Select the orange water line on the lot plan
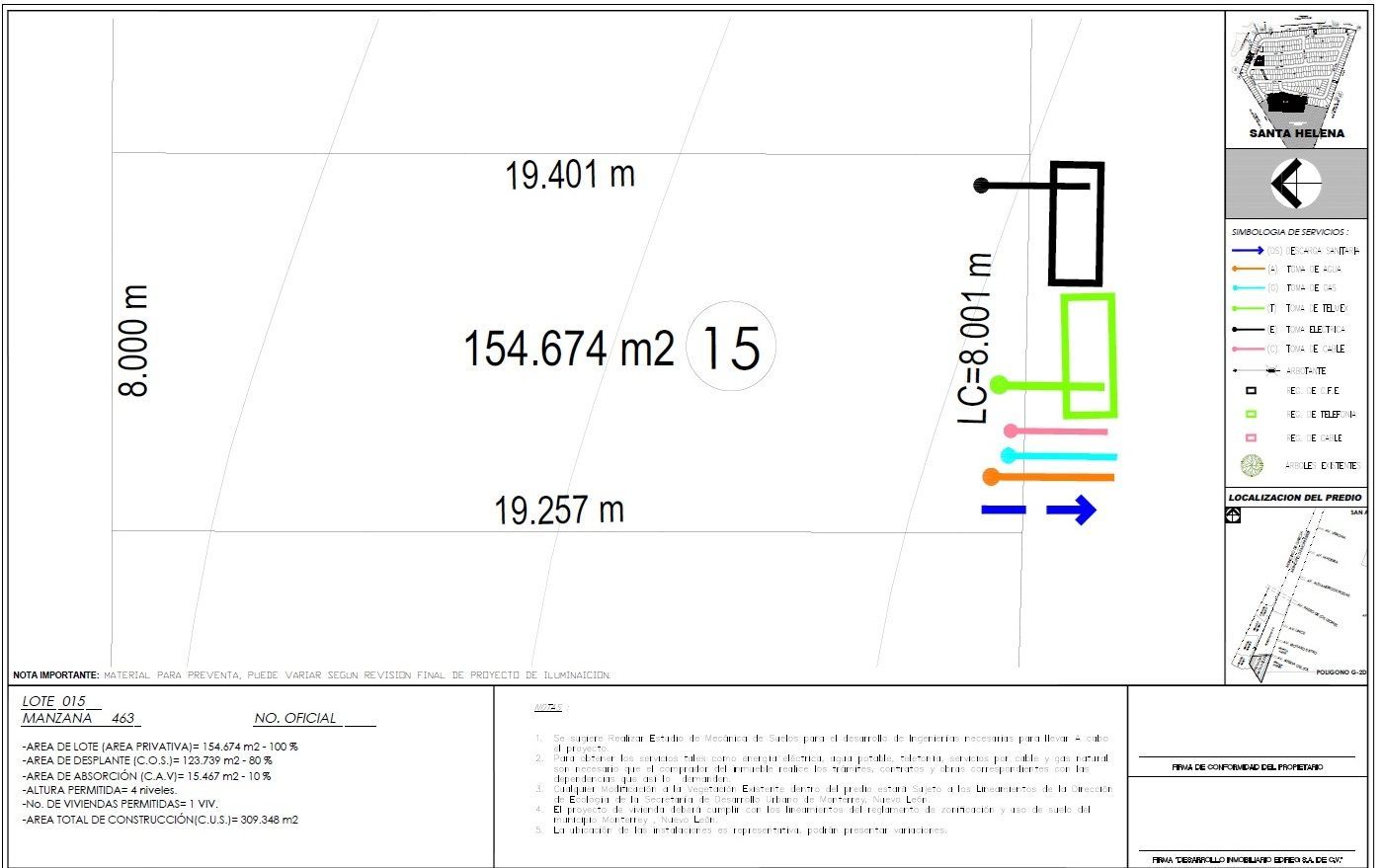This screenshot has width=1381, height=868. (1048, 477)
